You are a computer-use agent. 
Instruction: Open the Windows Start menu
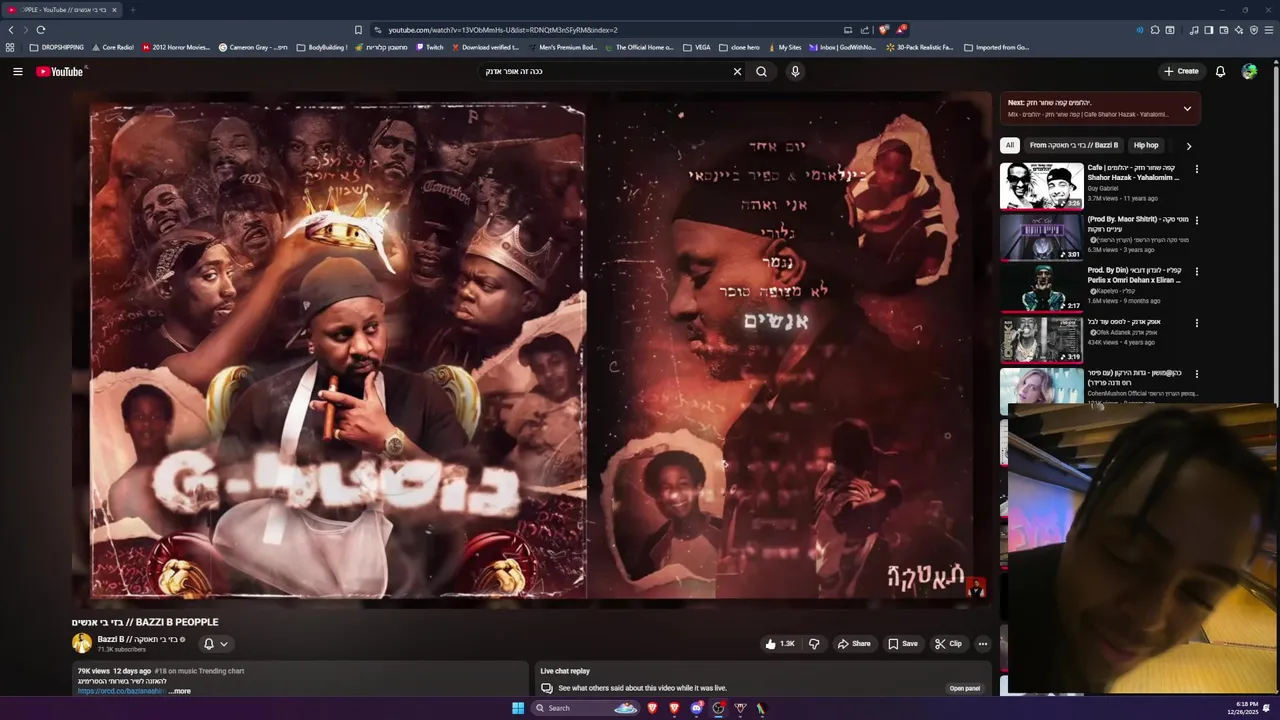(518, 708)
